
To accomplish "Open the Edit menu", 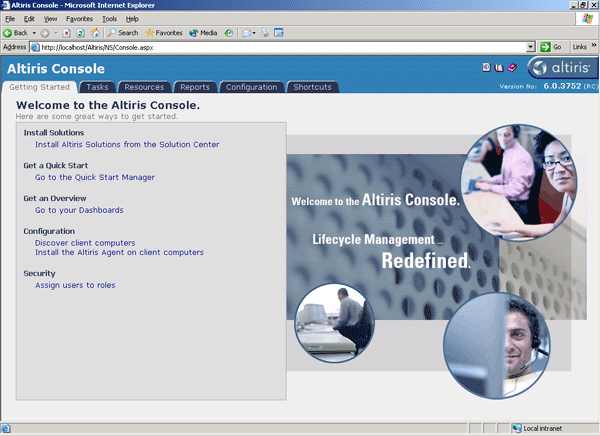I will (x=29, y=19).
